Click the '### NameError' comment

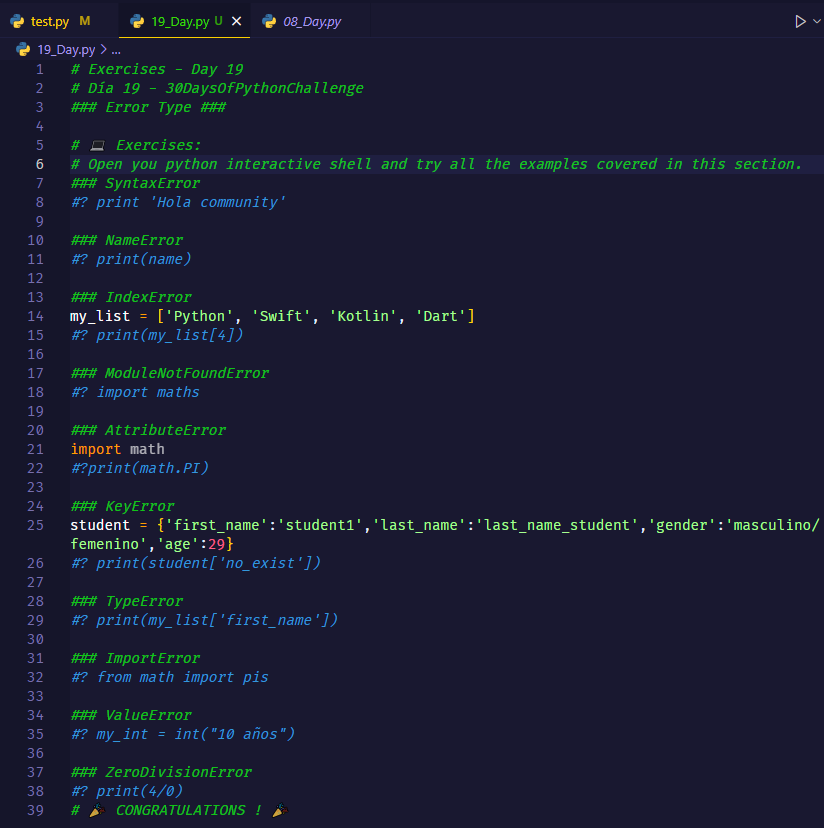point(127,240)
